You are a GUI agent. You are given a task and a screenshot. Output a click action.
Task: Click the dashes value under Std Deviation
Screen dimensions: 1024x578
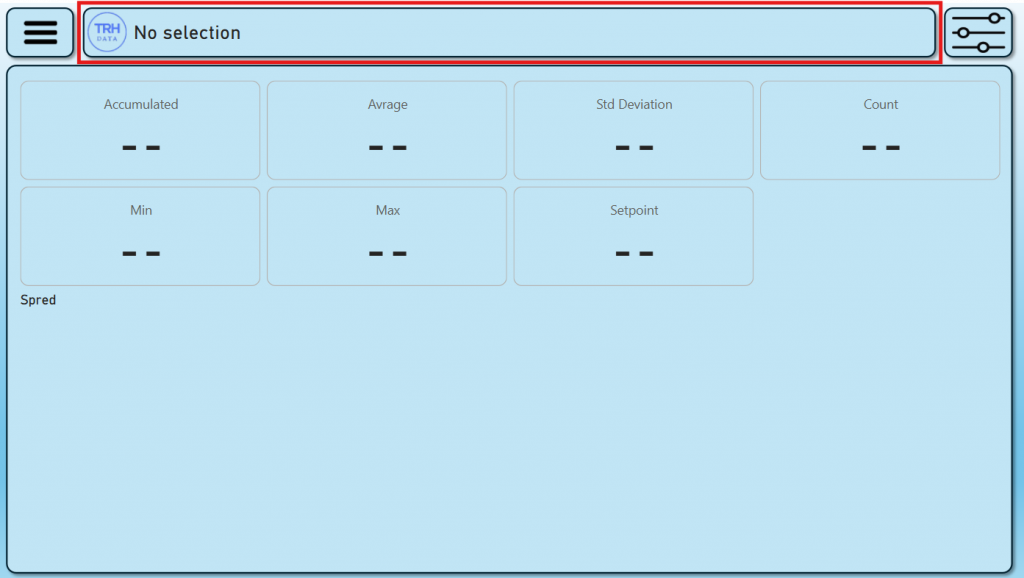(634, 147)
